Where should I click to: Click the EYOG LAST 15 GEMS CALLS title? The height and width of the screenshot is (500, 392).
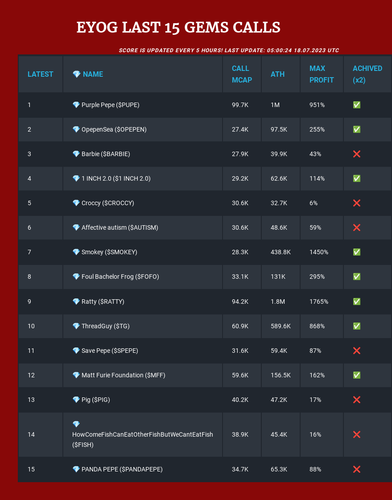178,27
